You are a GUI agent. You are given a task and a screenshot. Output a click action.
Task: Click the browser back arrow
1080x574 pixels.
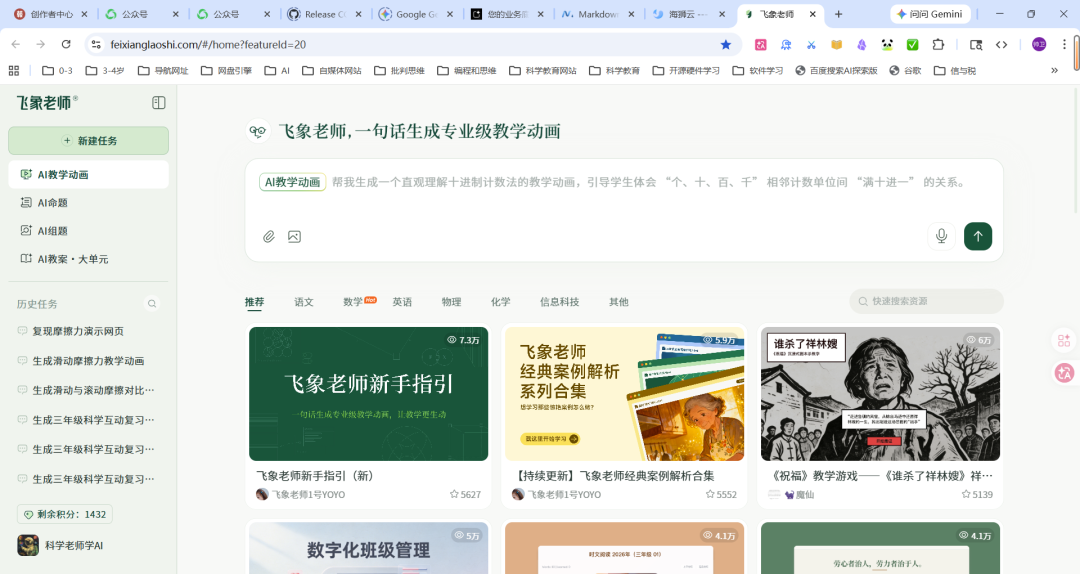(x=16, y=44)
